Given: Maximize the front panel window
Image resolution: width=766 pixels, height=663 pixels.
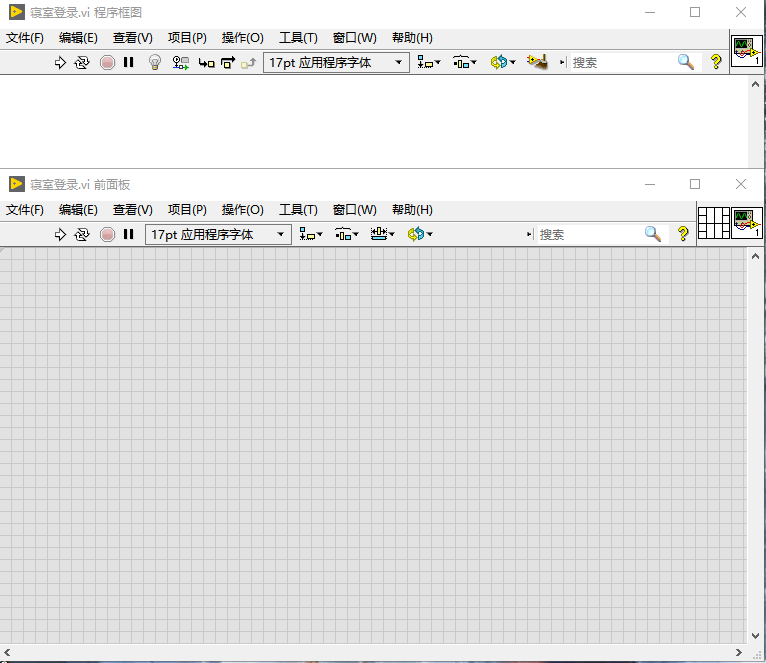Looking at the screenshot, I should point(695,184).
